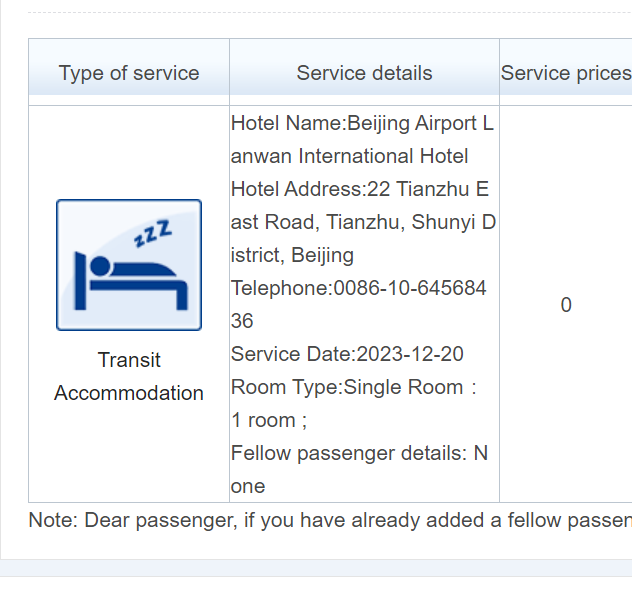Click the Service prices column header

(566, 73)
